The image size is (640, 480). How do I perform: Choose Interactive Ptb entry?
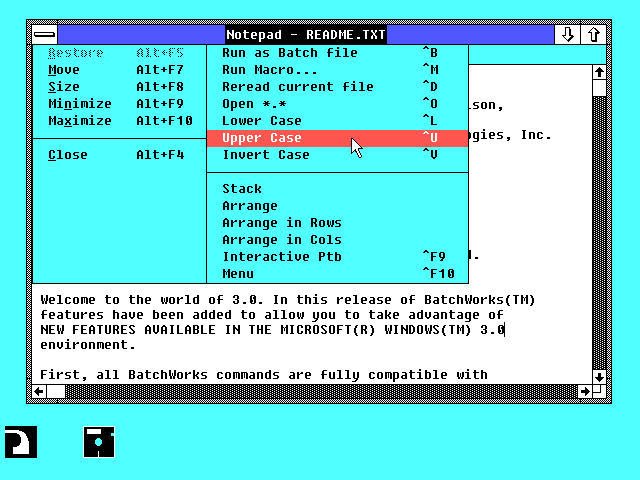coord(338,257)
